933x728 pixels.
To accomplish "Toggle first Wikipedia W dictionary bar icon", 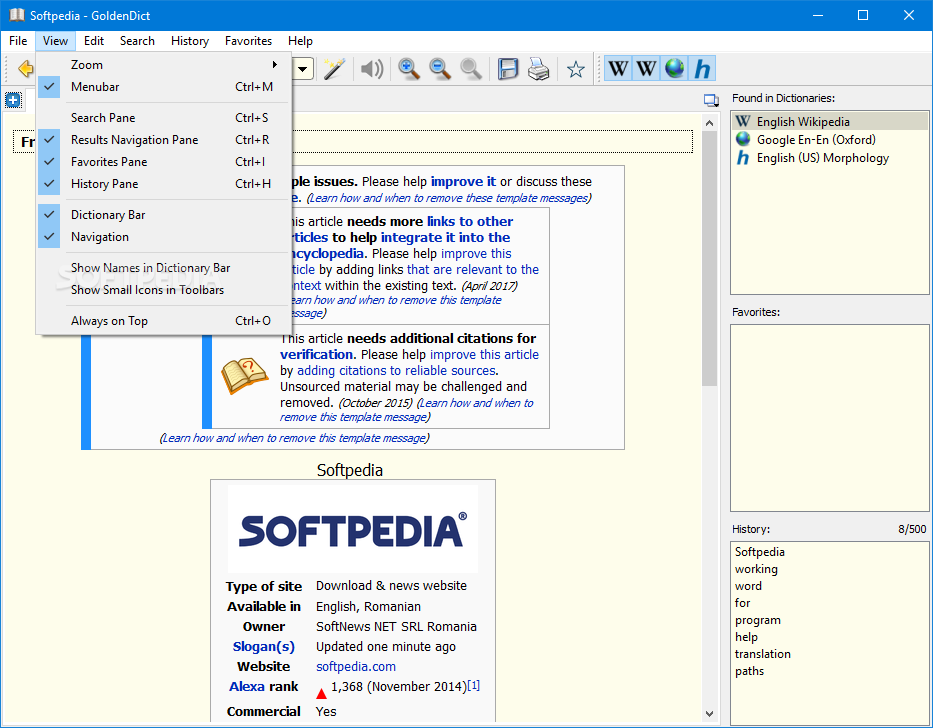I will pos(618,68).
